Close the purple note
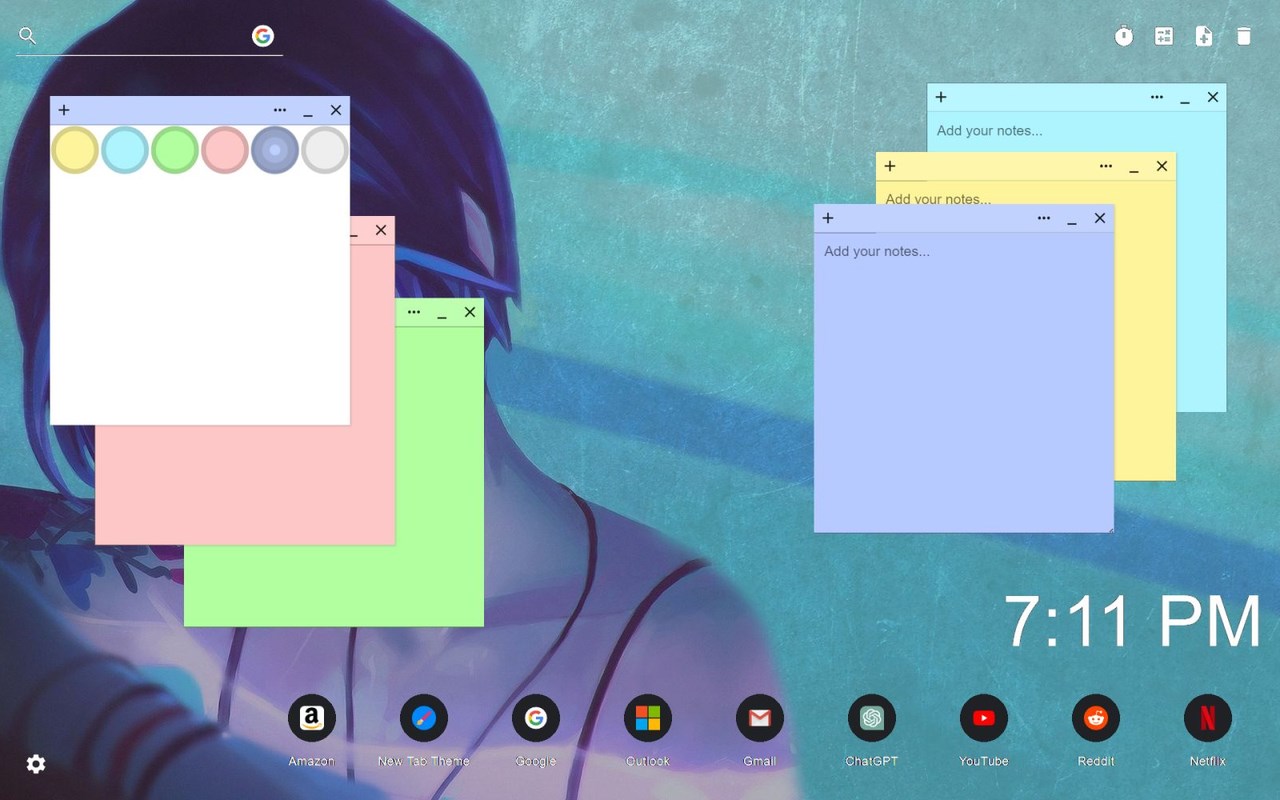The image size is (1280, 800). click(x=1100, y=218)
